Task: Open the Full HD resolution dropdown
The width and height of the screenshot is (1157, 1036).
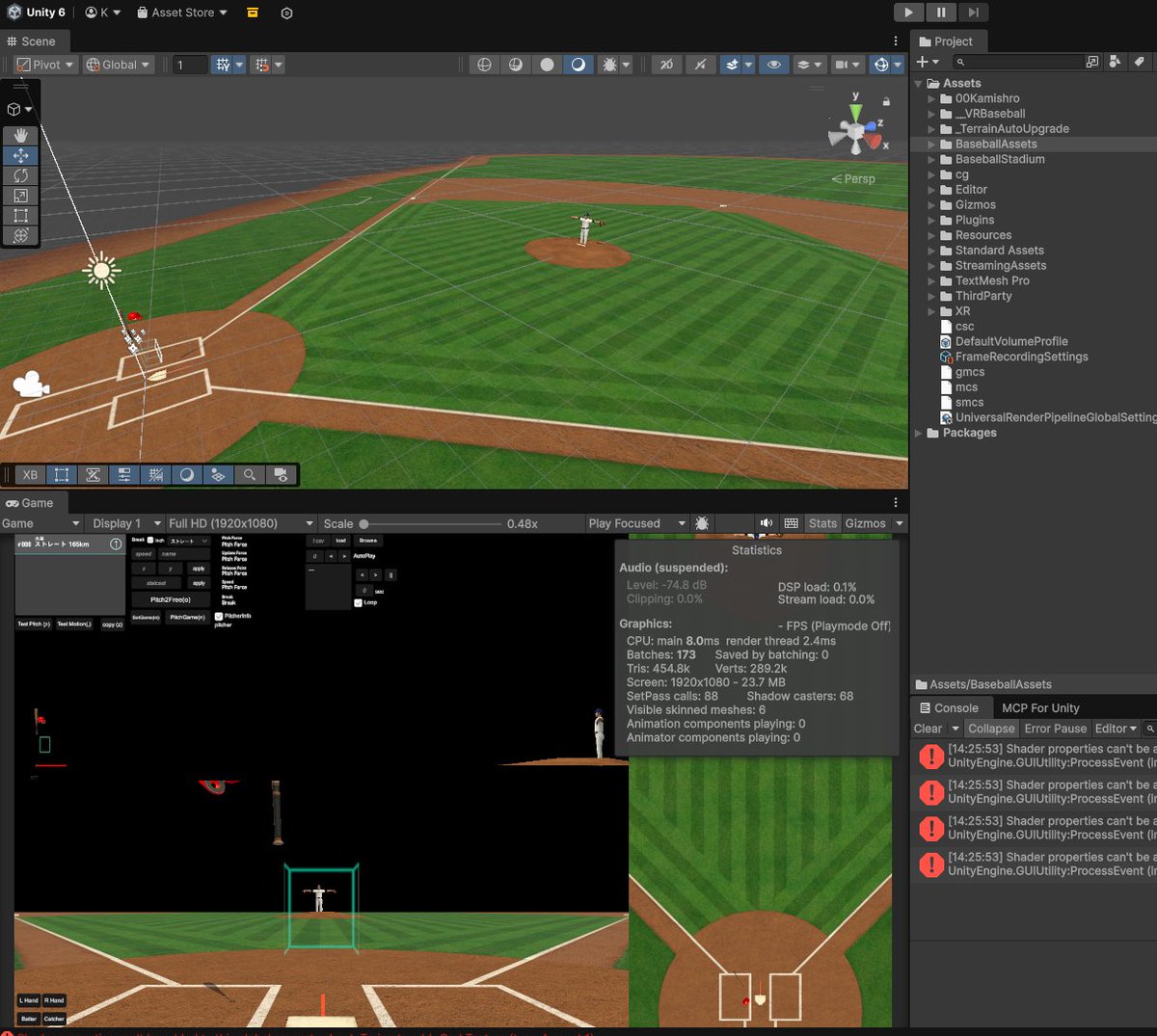Action: 241,523
